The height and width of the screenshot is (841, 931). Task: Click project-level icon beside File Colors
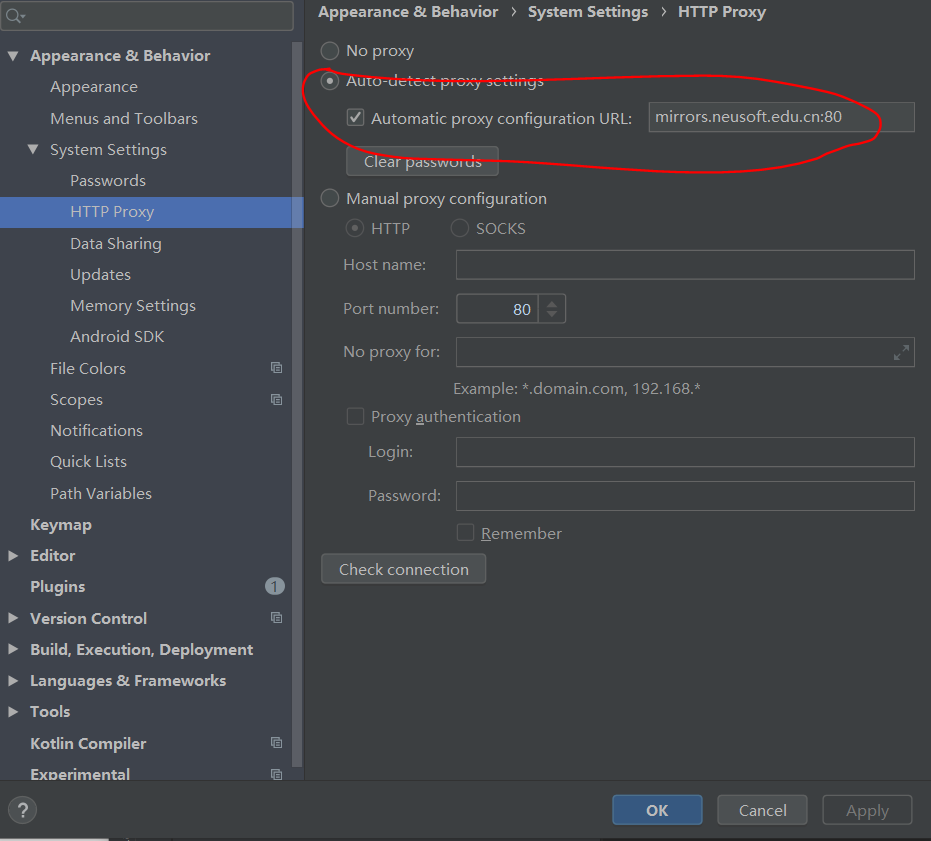pos(276,368)
